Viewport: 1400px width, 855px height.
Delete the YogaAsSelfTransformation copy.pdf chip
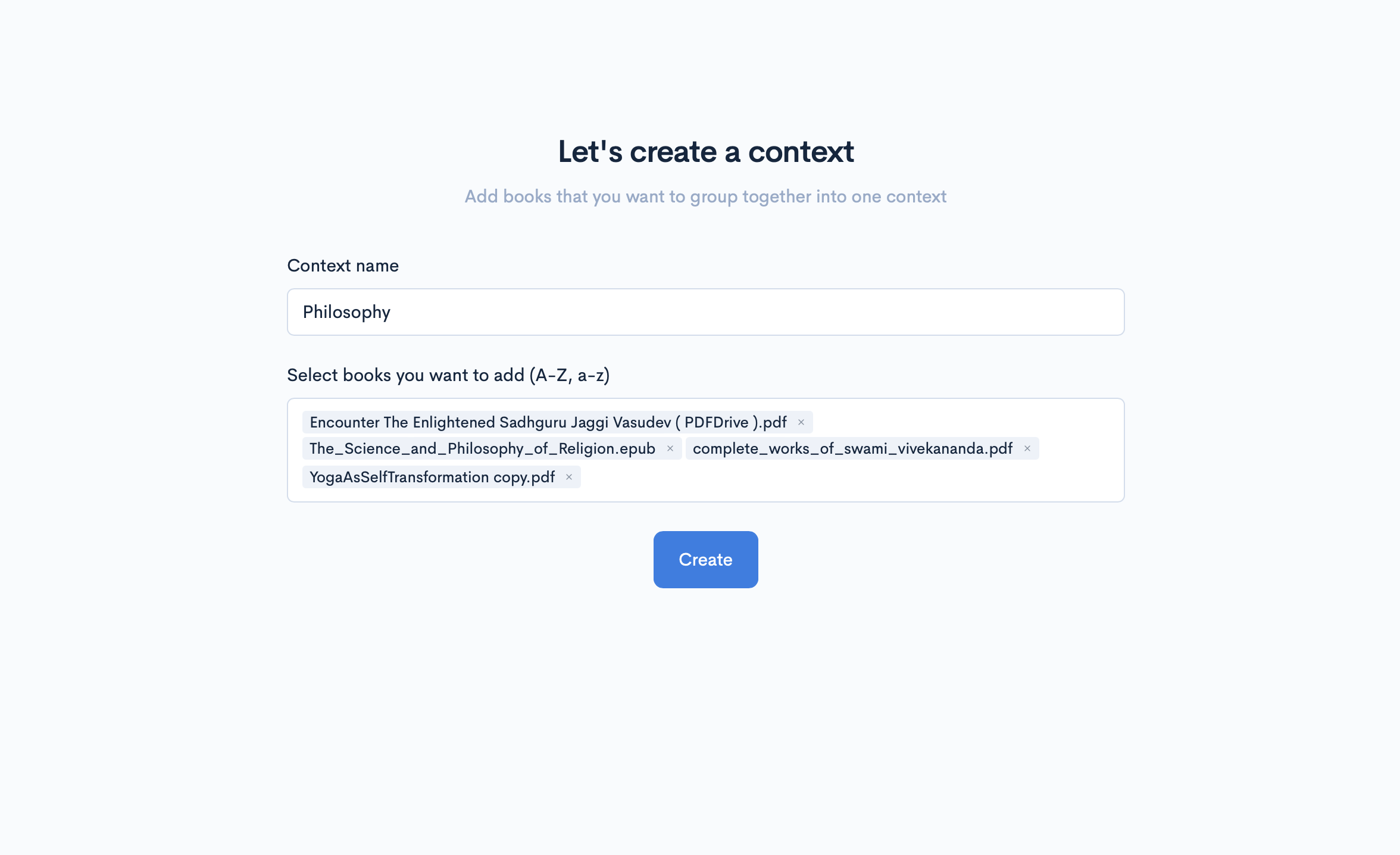569,477
